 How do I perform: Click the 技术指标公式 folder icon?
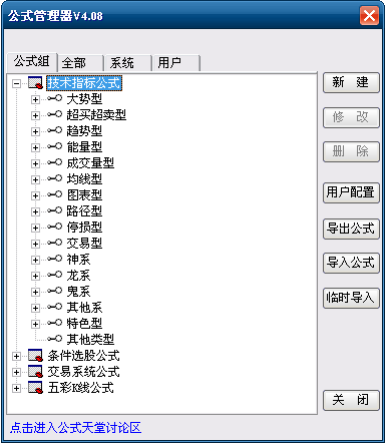click(x=35, y=83)
